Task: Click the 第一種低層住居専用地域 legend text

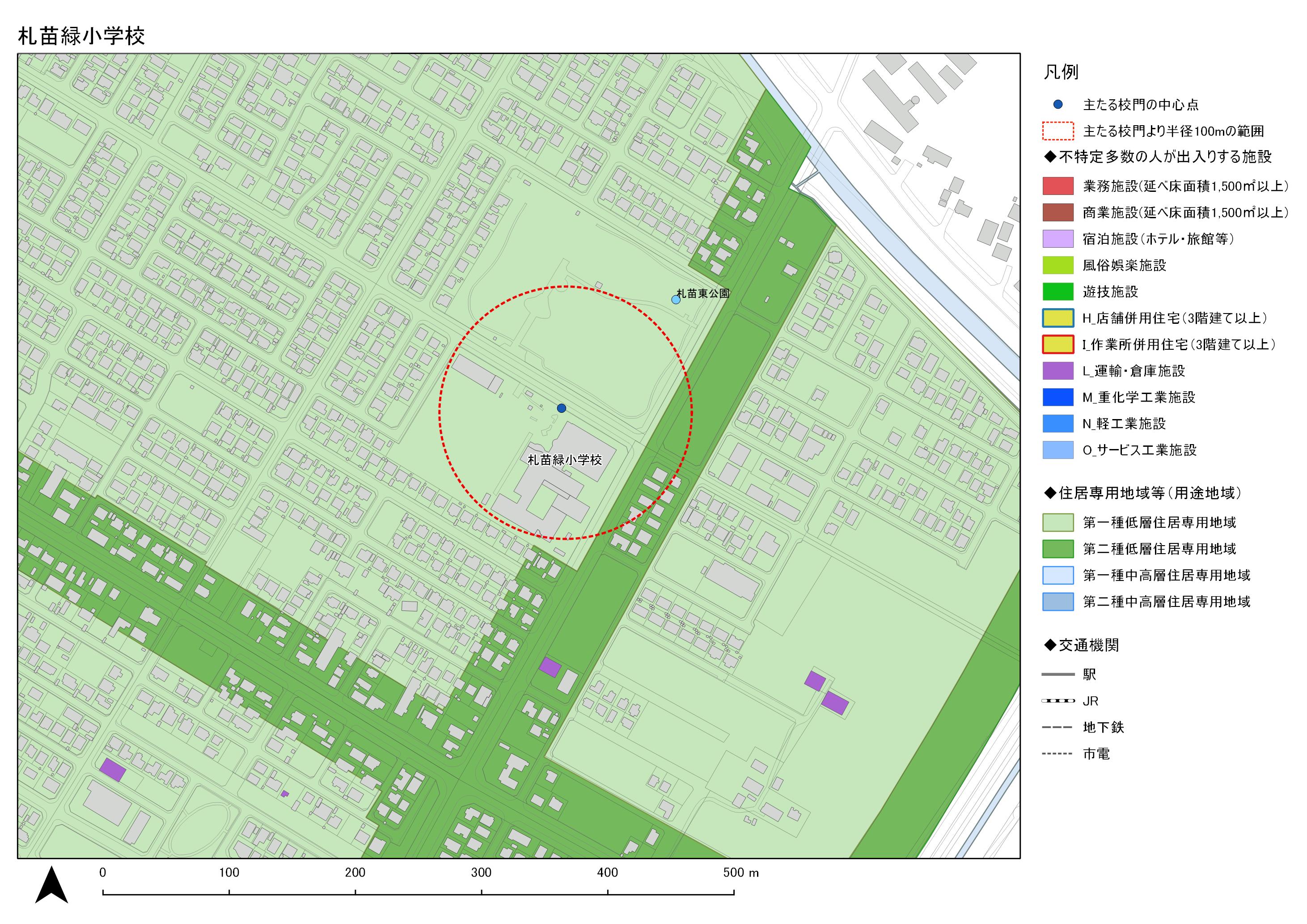Action: click(x=1159, y=523)
